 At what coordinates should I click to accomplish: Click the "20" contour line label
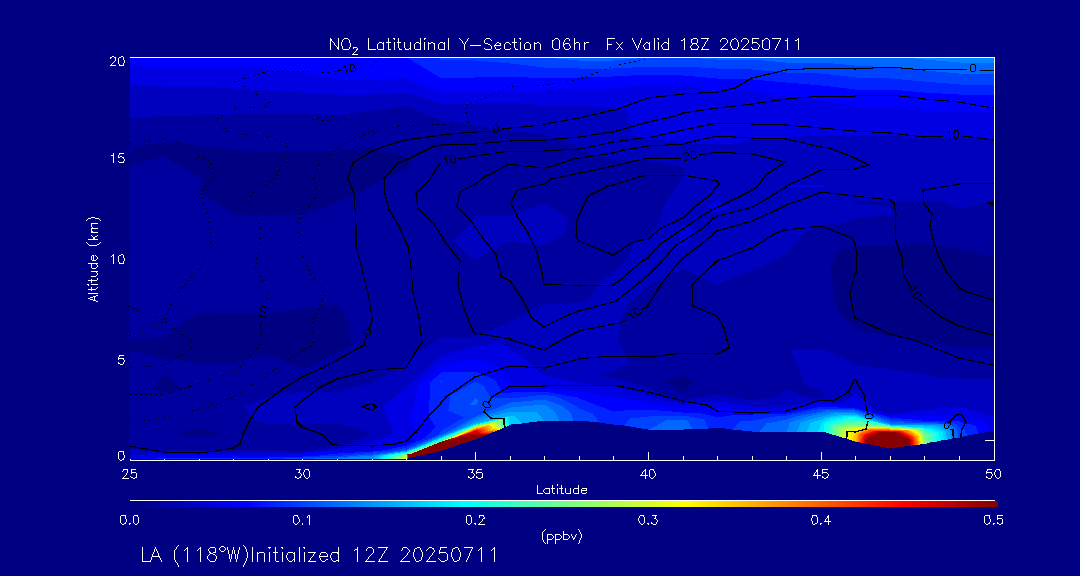[690, 156]
